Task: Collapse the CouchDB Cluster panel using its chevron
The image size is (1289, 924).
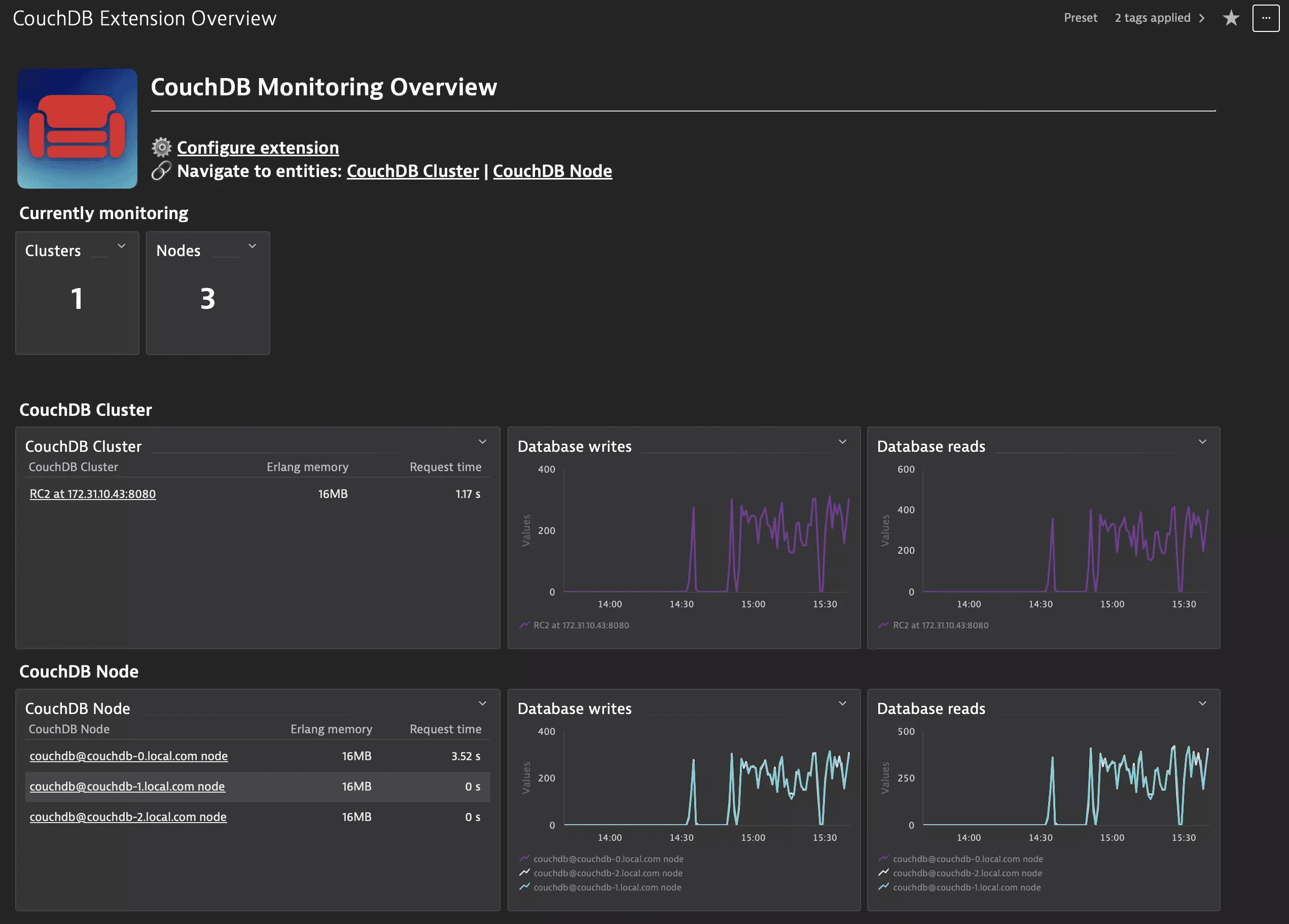Action: tap(482, 441)
